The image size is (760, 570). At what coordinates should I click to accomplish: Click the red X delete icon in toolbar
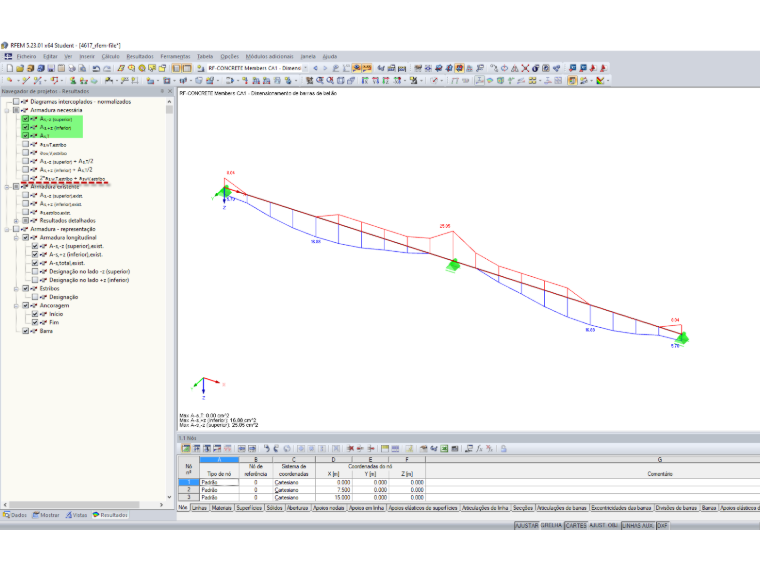(525, 68)
